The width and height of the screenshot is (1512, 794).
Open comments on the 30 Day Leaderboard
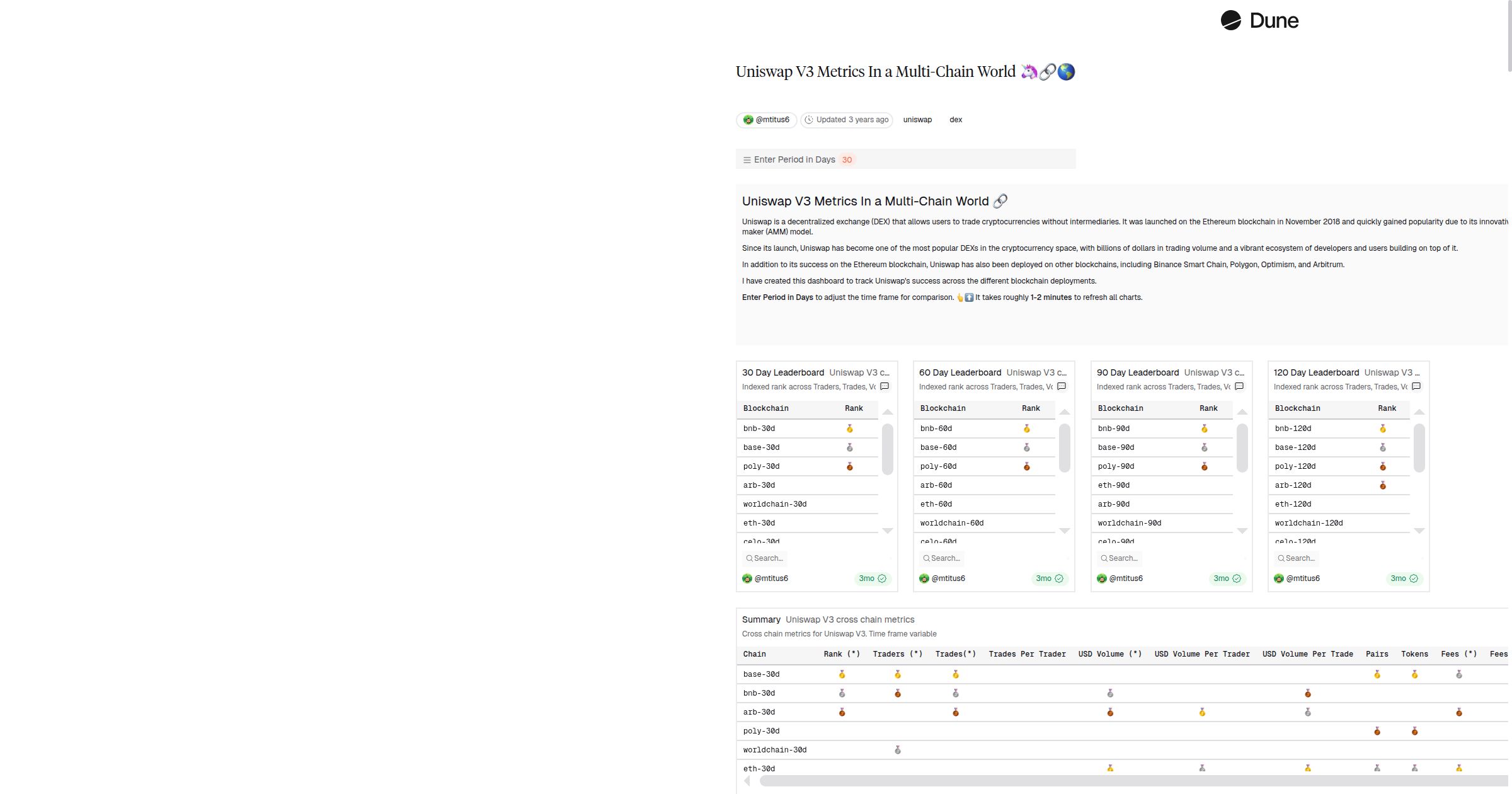[x=885, y=386]
